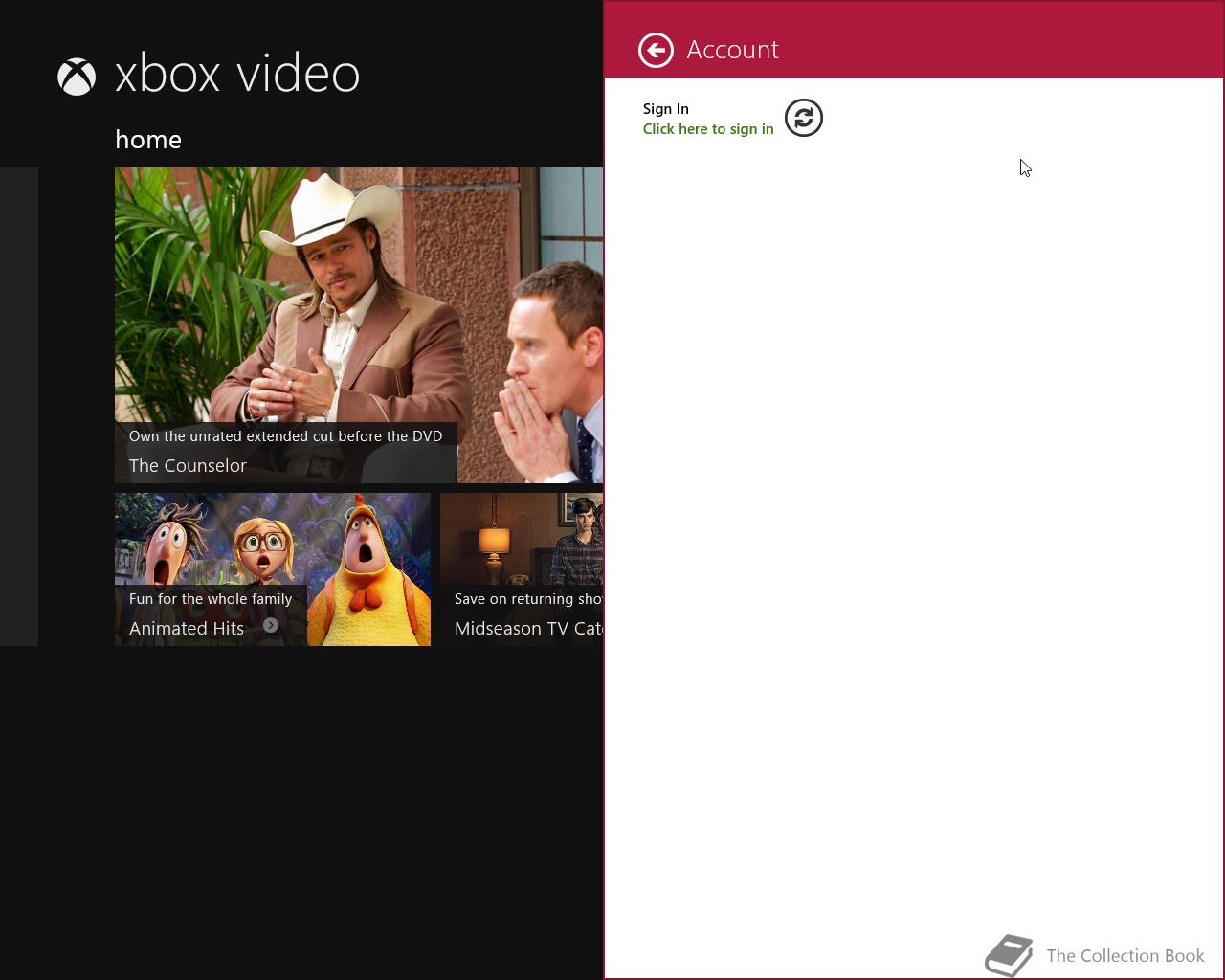Open the Midseason TV Catalog tile
The height and width of the screenshot is (980, 1225).
522,569
